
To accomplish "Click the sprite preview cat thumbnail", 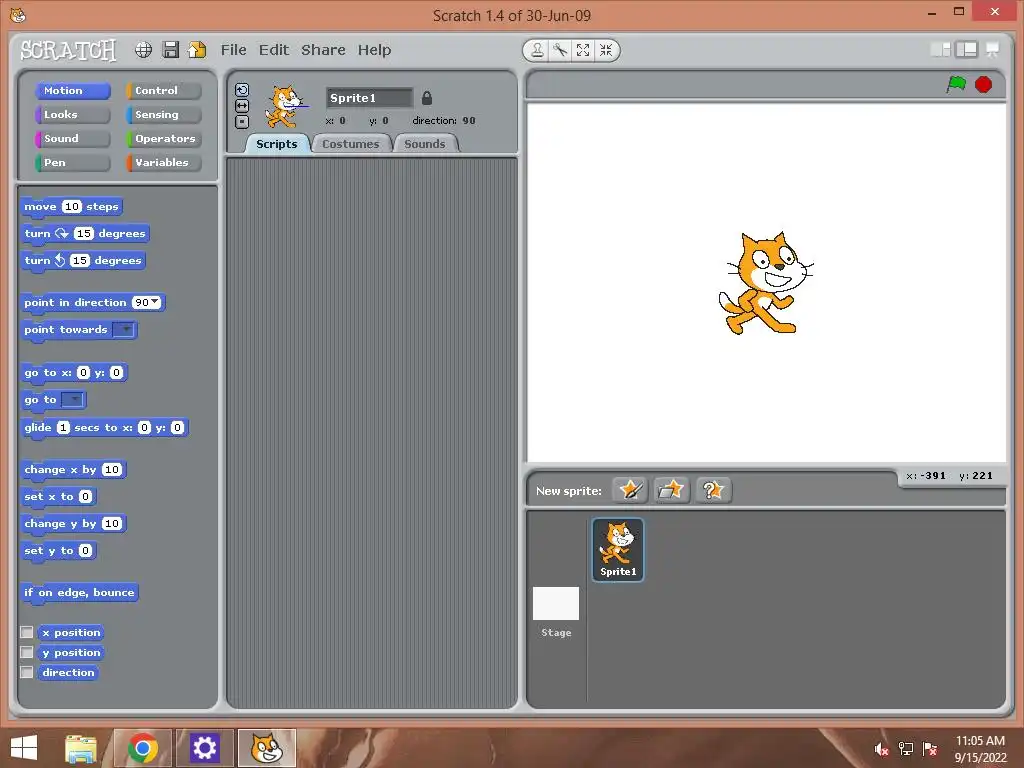I will coord(285,107).
